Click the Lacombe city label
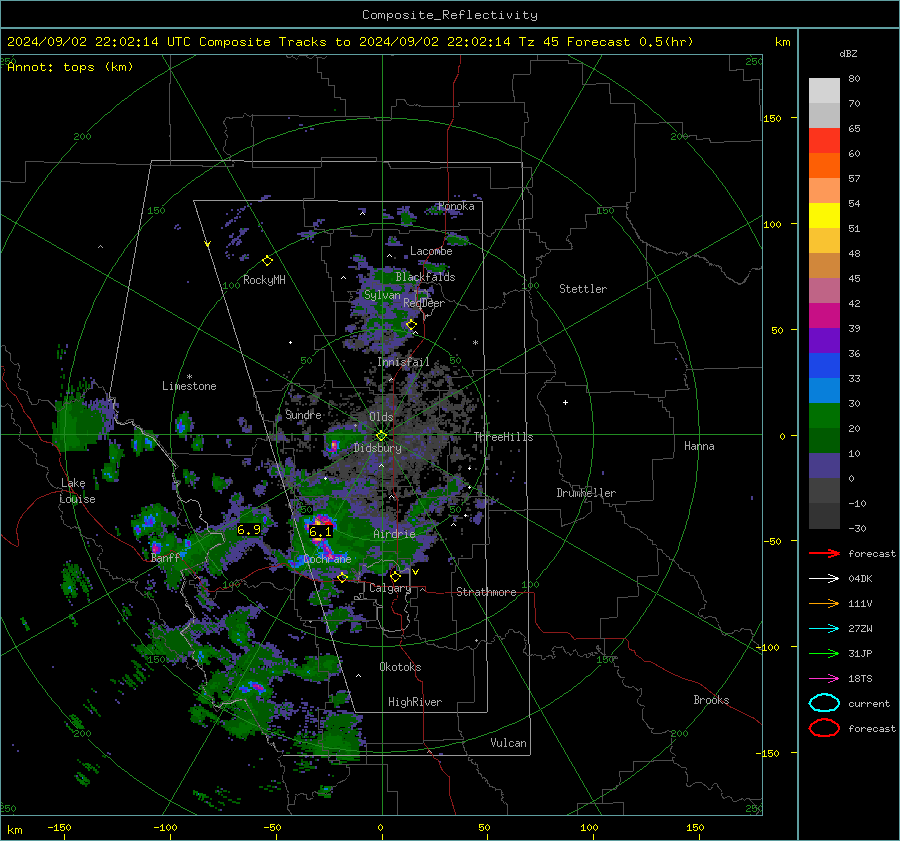The width and height of the screenshot is (900, 841). click(431, 251)
